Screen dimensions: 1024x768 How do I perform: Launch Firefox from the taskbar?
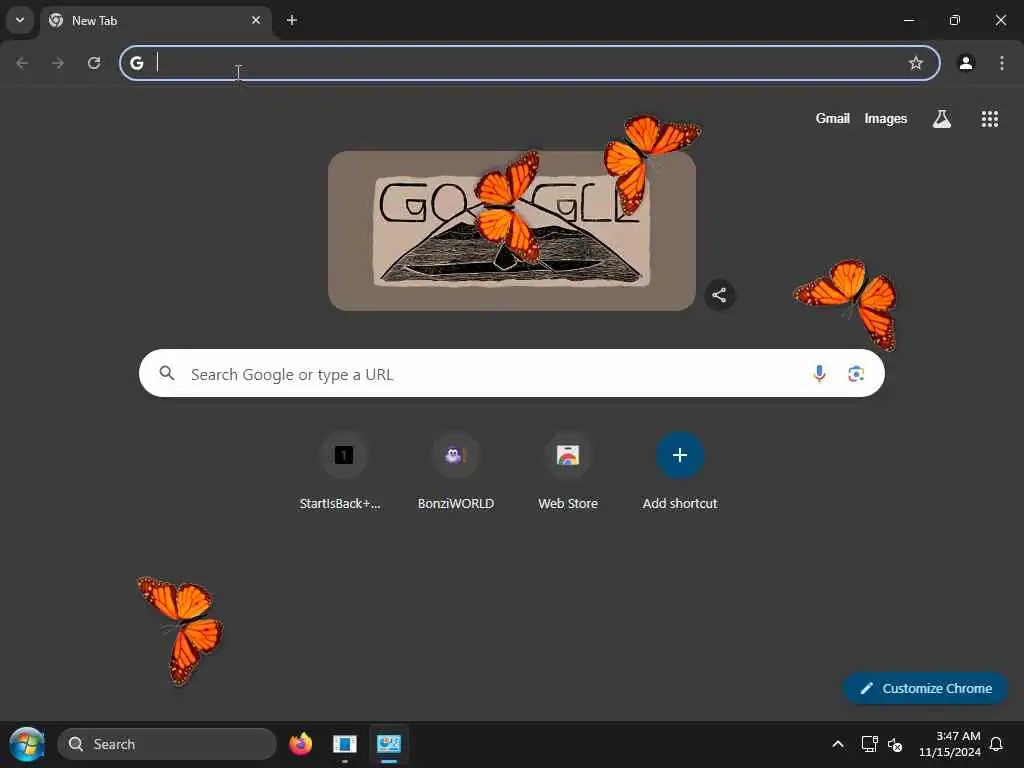point(300,744)
